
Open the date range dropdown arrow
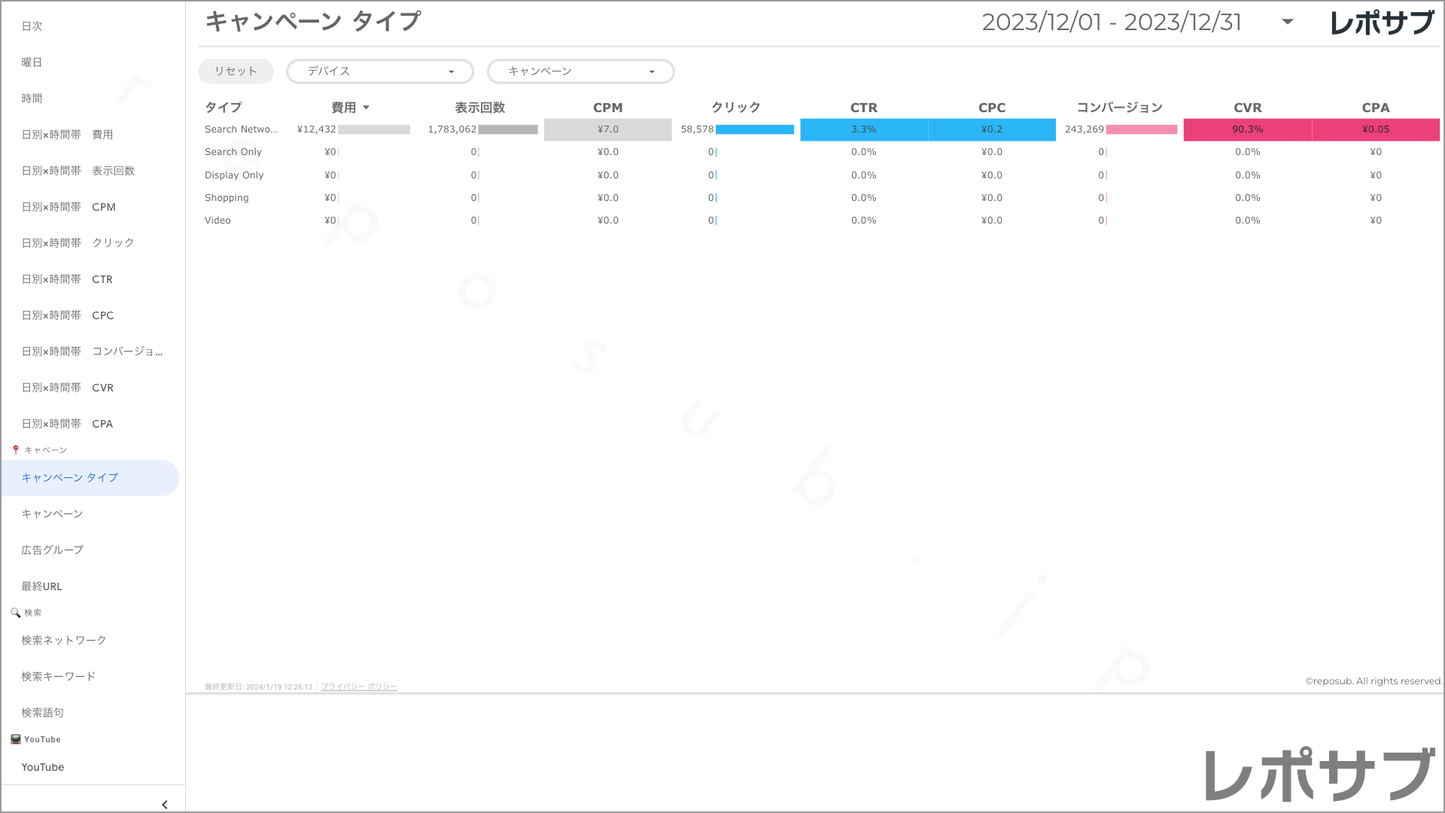tap(1287, 22)
